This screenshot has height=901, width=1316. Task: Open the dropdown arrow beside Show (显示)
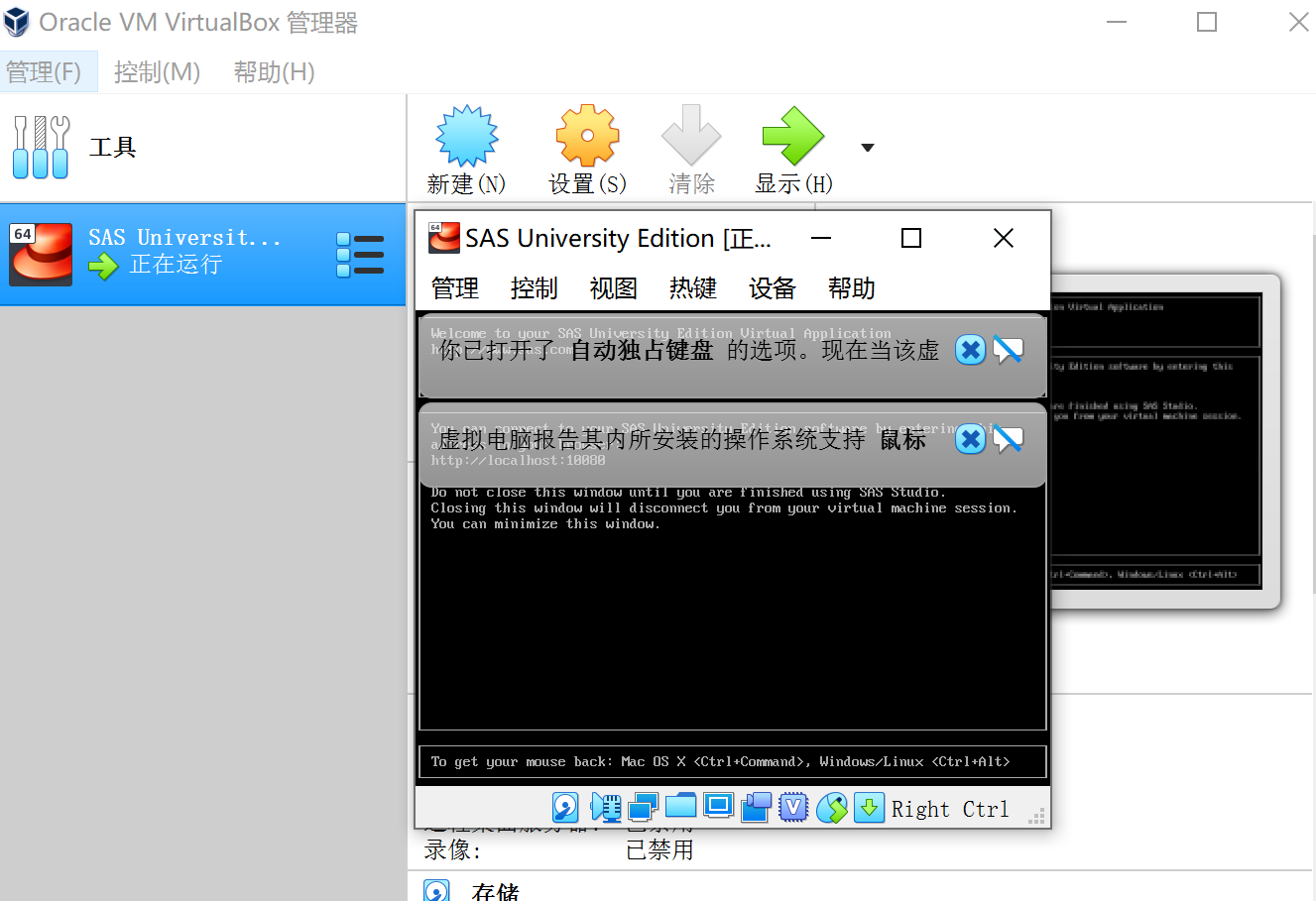click(x=868, y=148)
